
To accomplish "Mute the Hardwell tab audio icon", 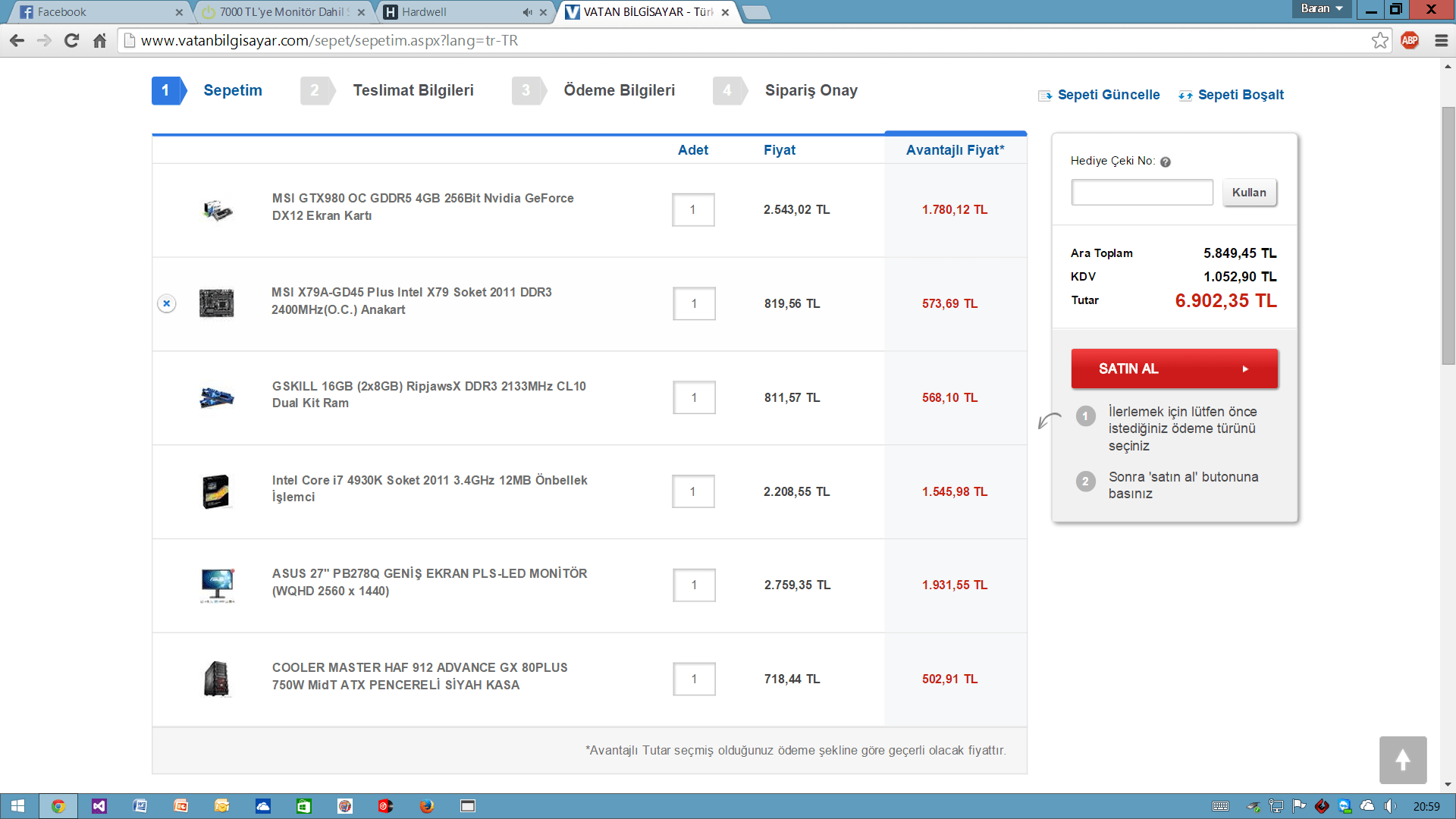I will (x=527, y=12).
